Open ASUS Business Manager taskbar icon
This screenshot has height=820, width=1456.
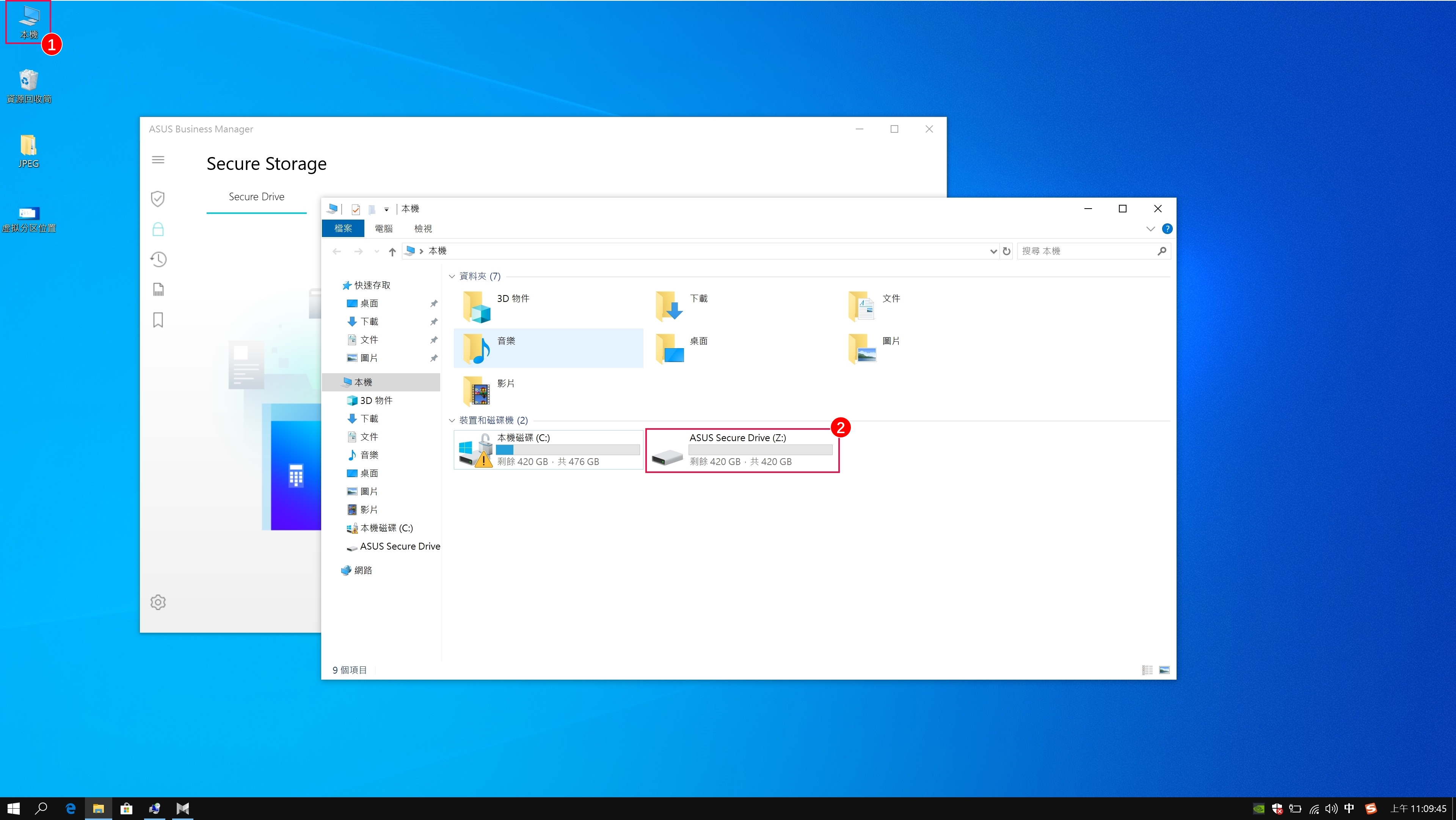(x=182, y=809)
